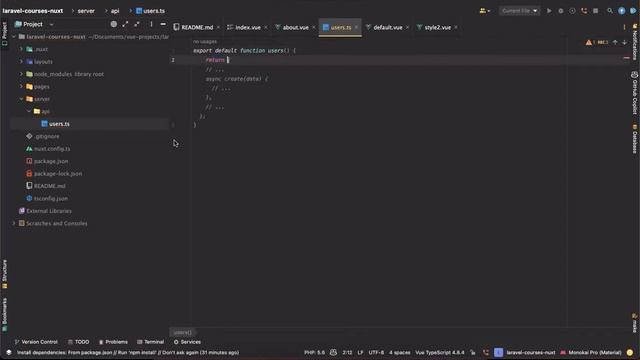
Task: Open Code With Me users icon
Action: 484,11
